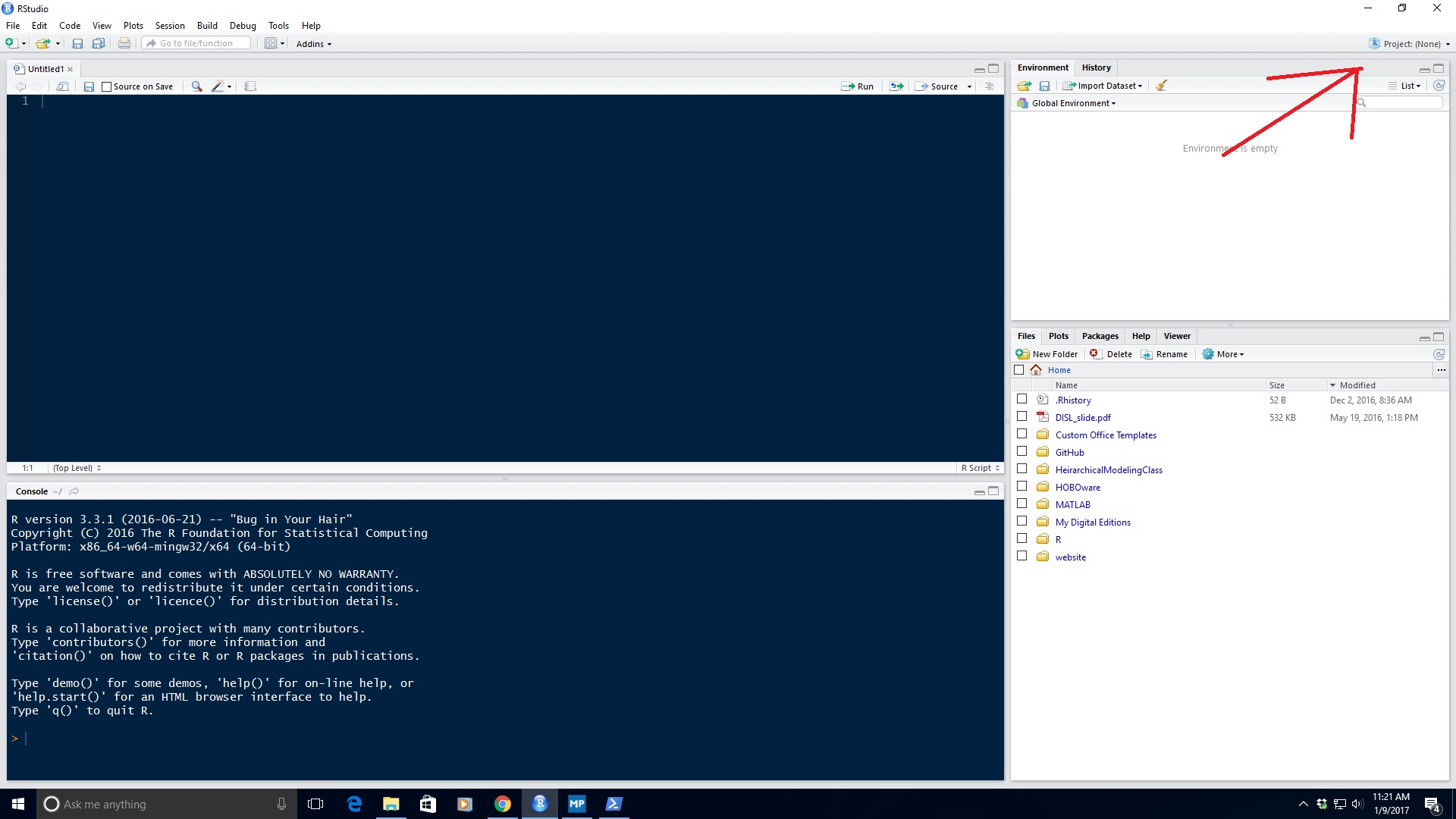Check the HOBOware folder checkbox
The width and height of the screenshot is (1456, 819).
1021,486
